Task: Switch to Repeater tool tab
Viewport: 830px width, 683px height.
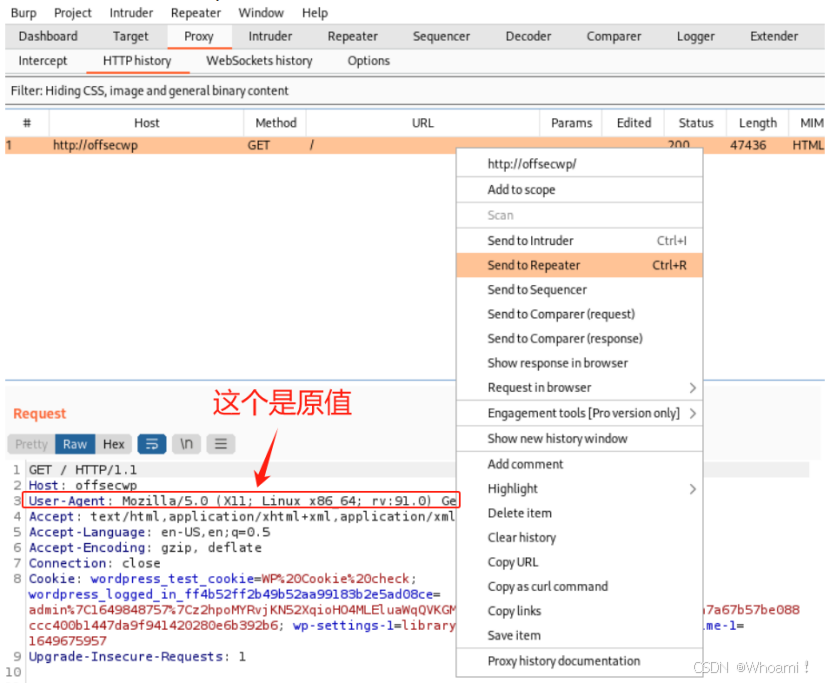Action: [353, 36]
